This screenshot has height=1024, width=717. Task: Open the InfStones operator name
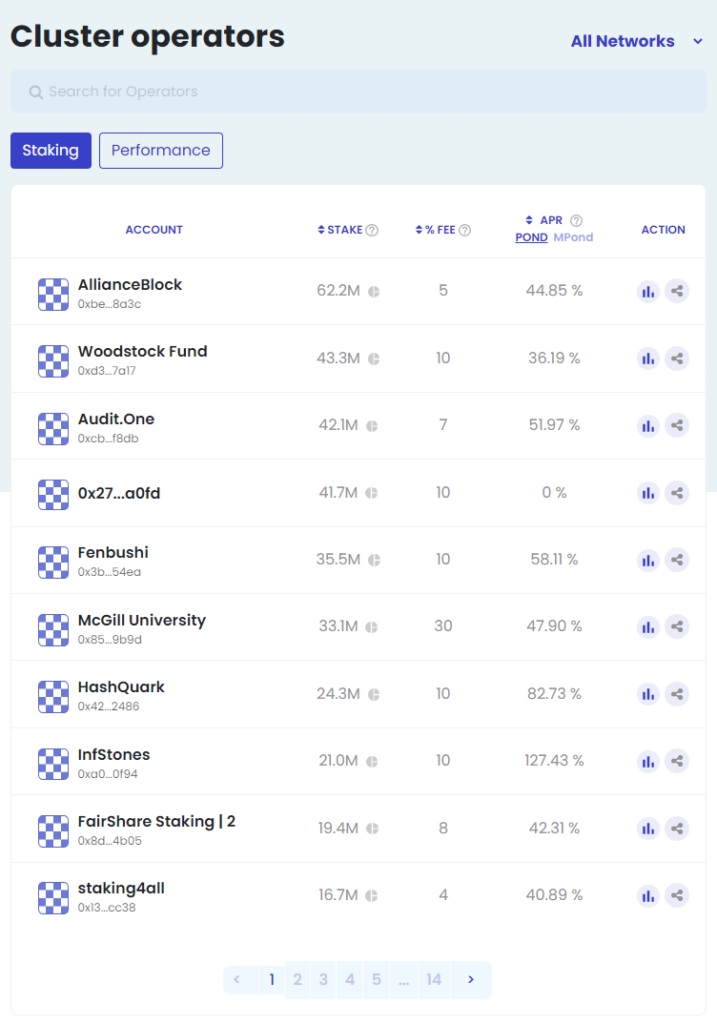pos(114,755)
